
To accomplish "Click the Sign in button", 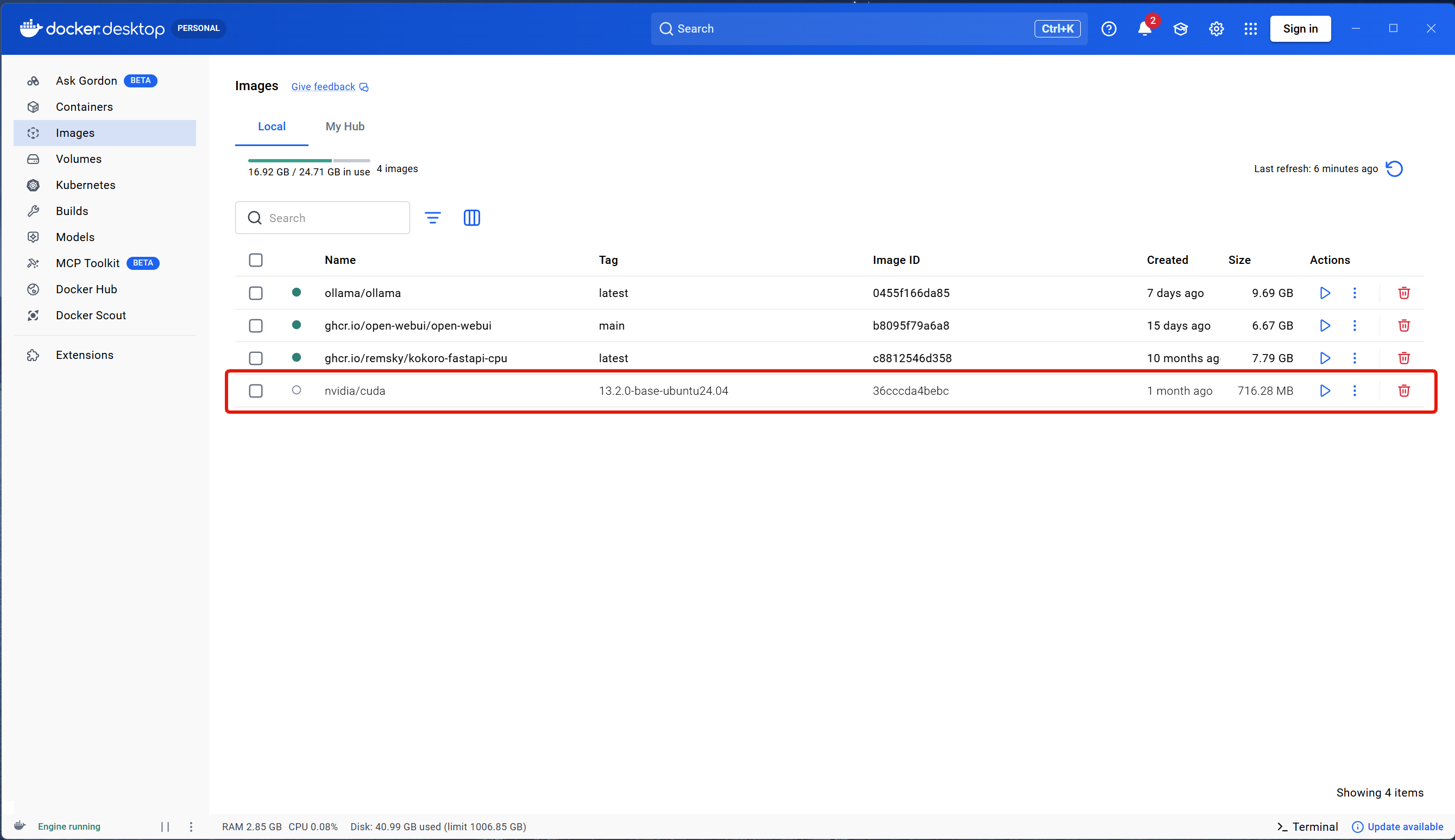I will 1300,29.
